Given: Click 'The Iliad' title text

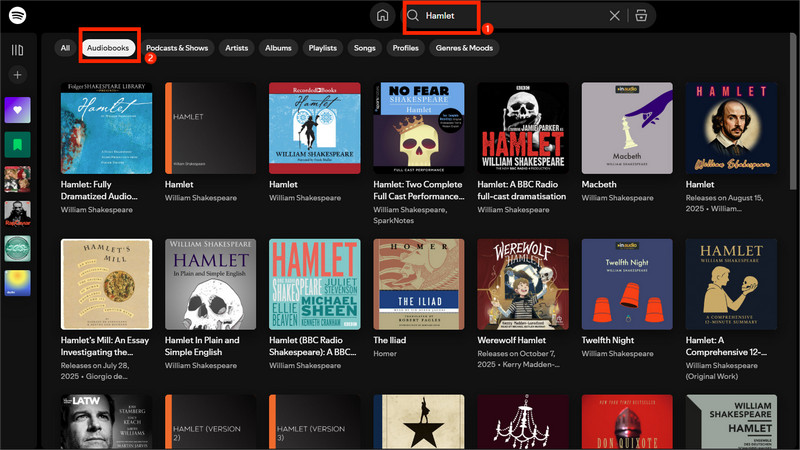Looking at the screenshot, I should [x=390, y=340].
